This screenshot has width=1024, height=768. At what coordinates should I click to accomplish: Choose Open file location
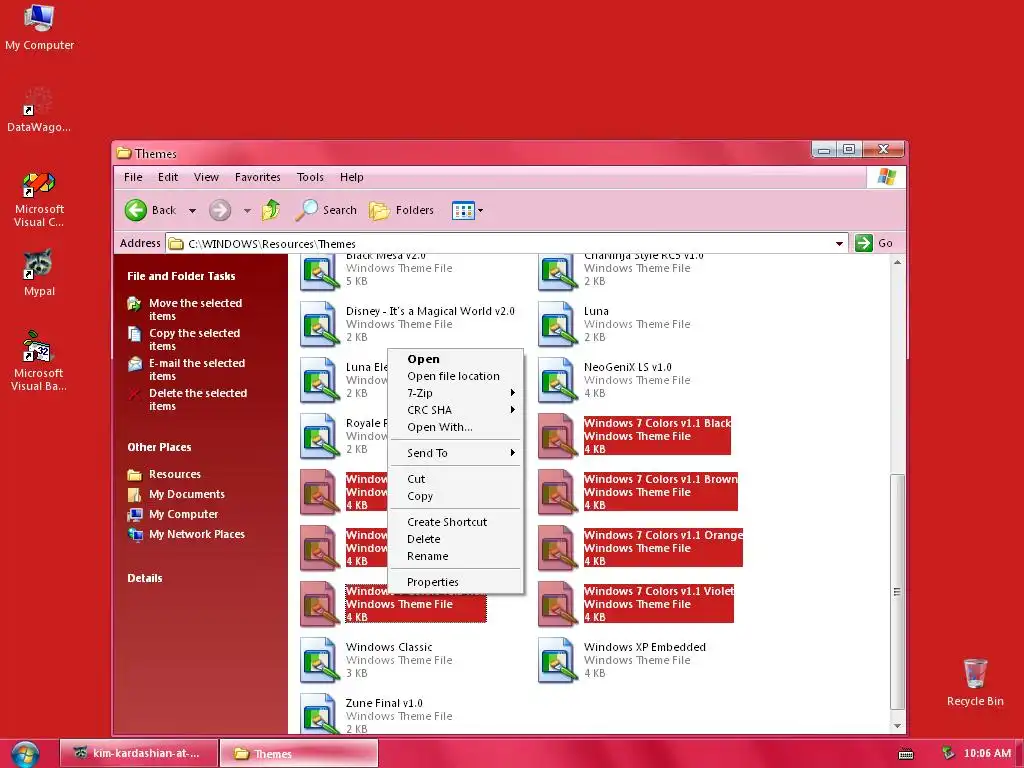tap(456, 376)
